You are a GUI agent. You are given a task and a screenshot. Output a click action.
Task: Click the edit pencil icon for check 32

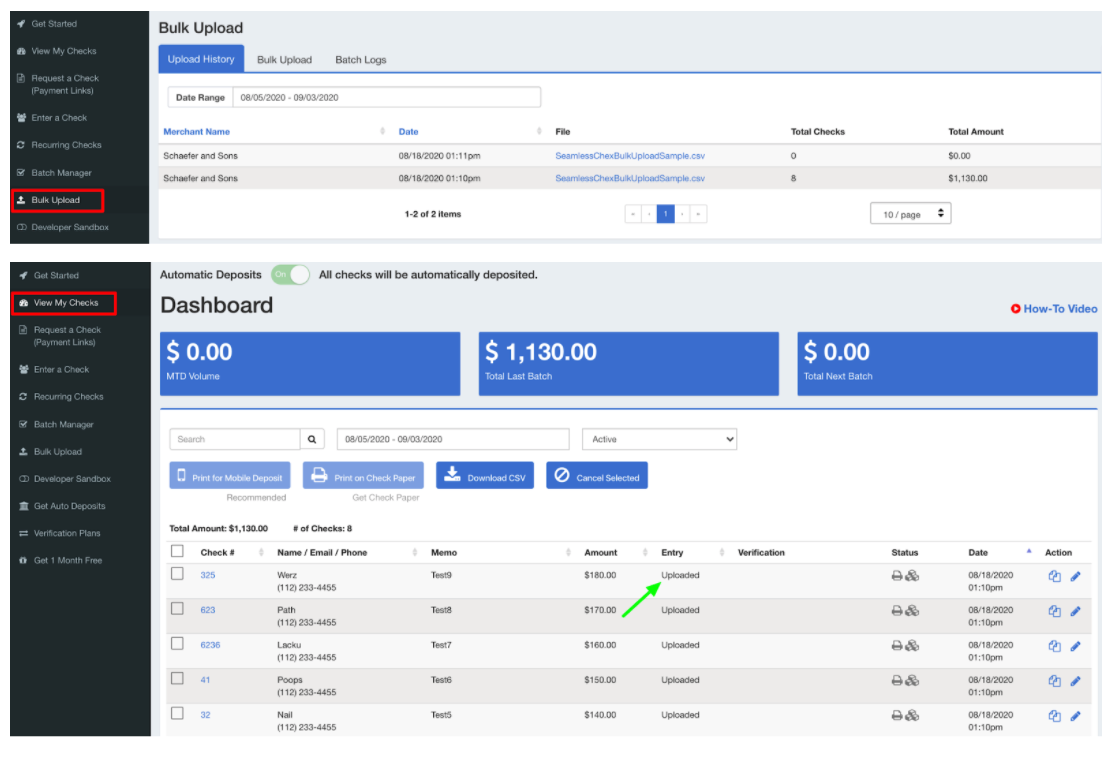pyautogui.click(x=1076, y=716)
